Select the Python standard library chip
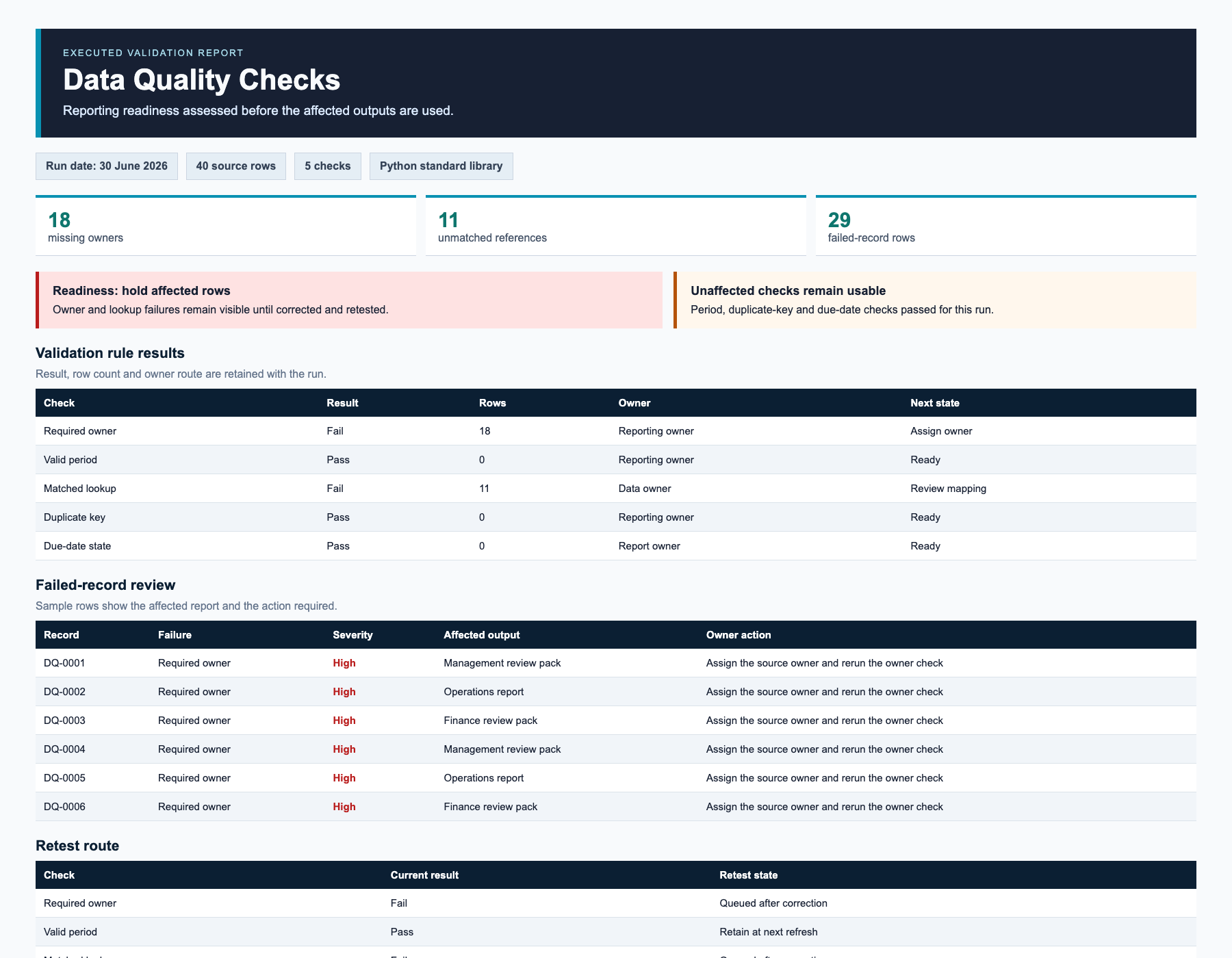This screenshot has height=958, width=1232. (441, 166)
